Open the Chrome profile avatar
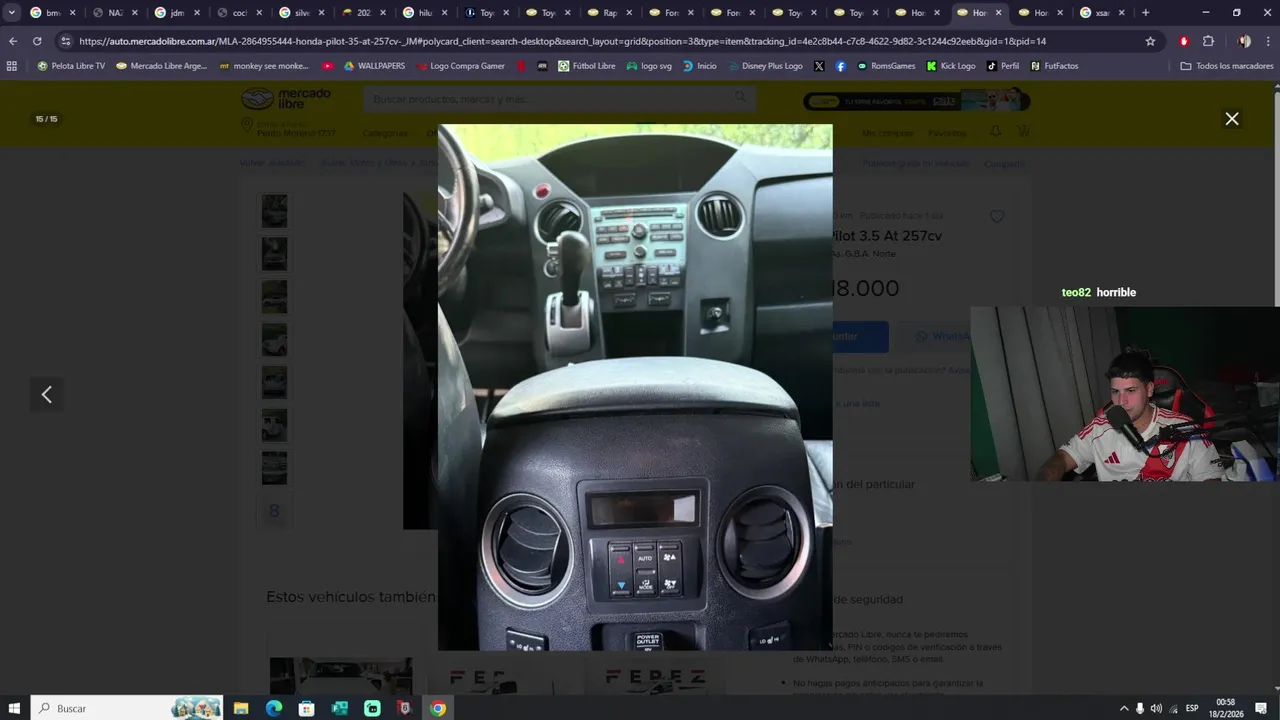1280x720 pixels. pos(1244,41)
